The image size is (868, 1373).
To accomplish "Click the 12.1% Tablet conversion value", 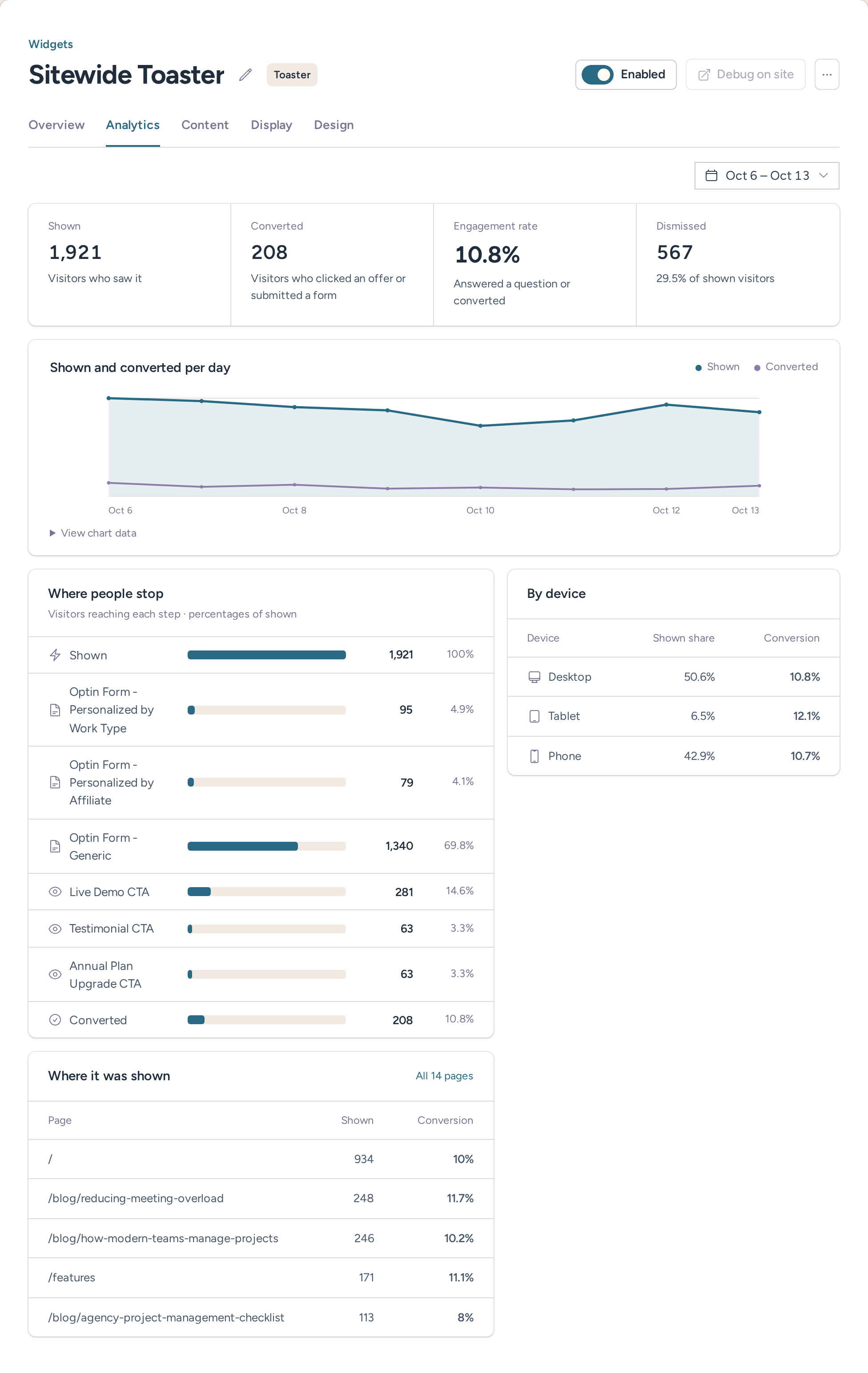I will click(x=807, y=716).
